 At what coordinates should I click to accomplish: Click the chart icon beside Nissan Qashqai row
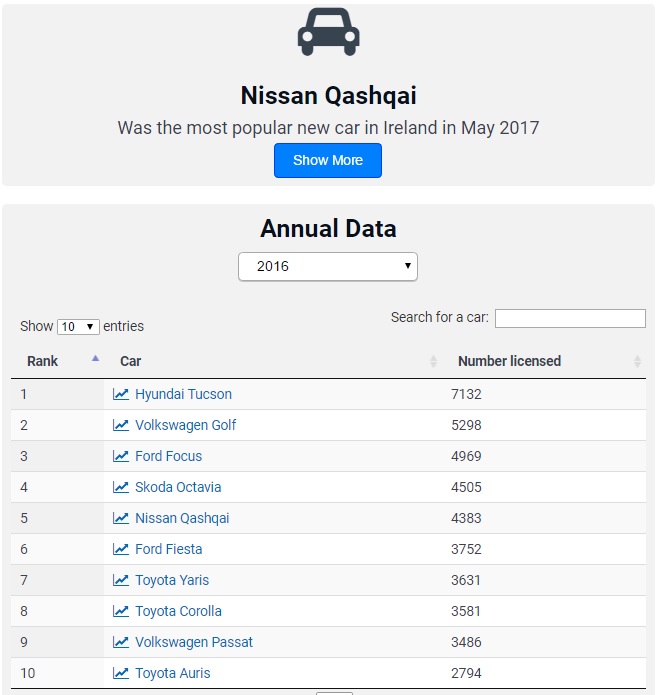click(121, 518)
